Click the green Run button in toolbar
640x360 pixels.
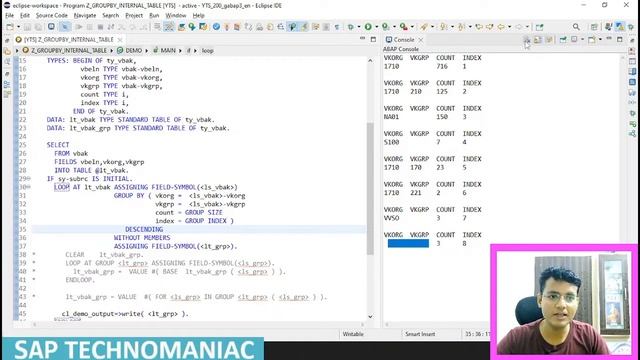pyautogui.click(x=368, y=27)
